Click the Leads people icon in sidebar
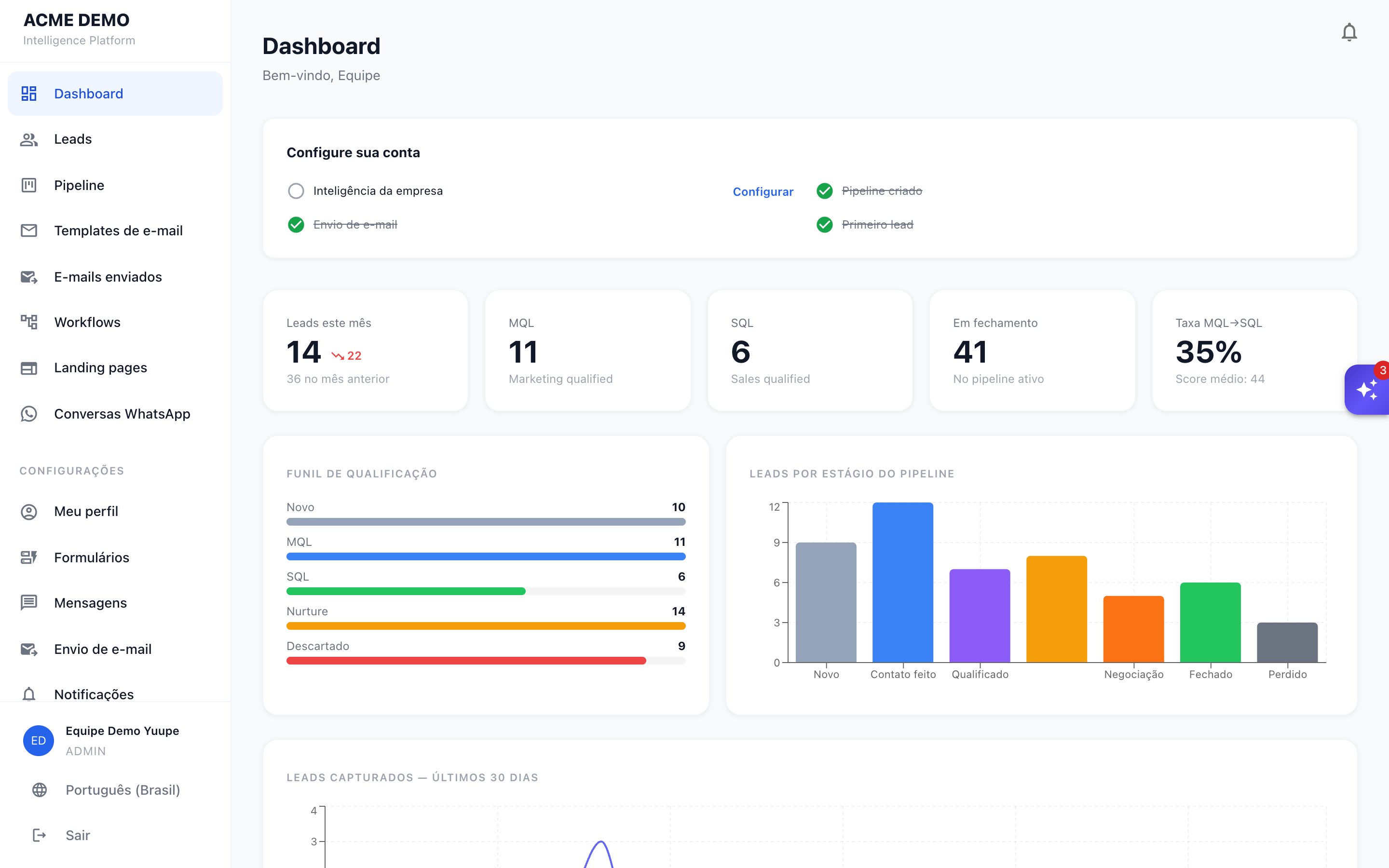This screenshot has height=868, width=1389. pyautogui.click(x=29, y=139)
